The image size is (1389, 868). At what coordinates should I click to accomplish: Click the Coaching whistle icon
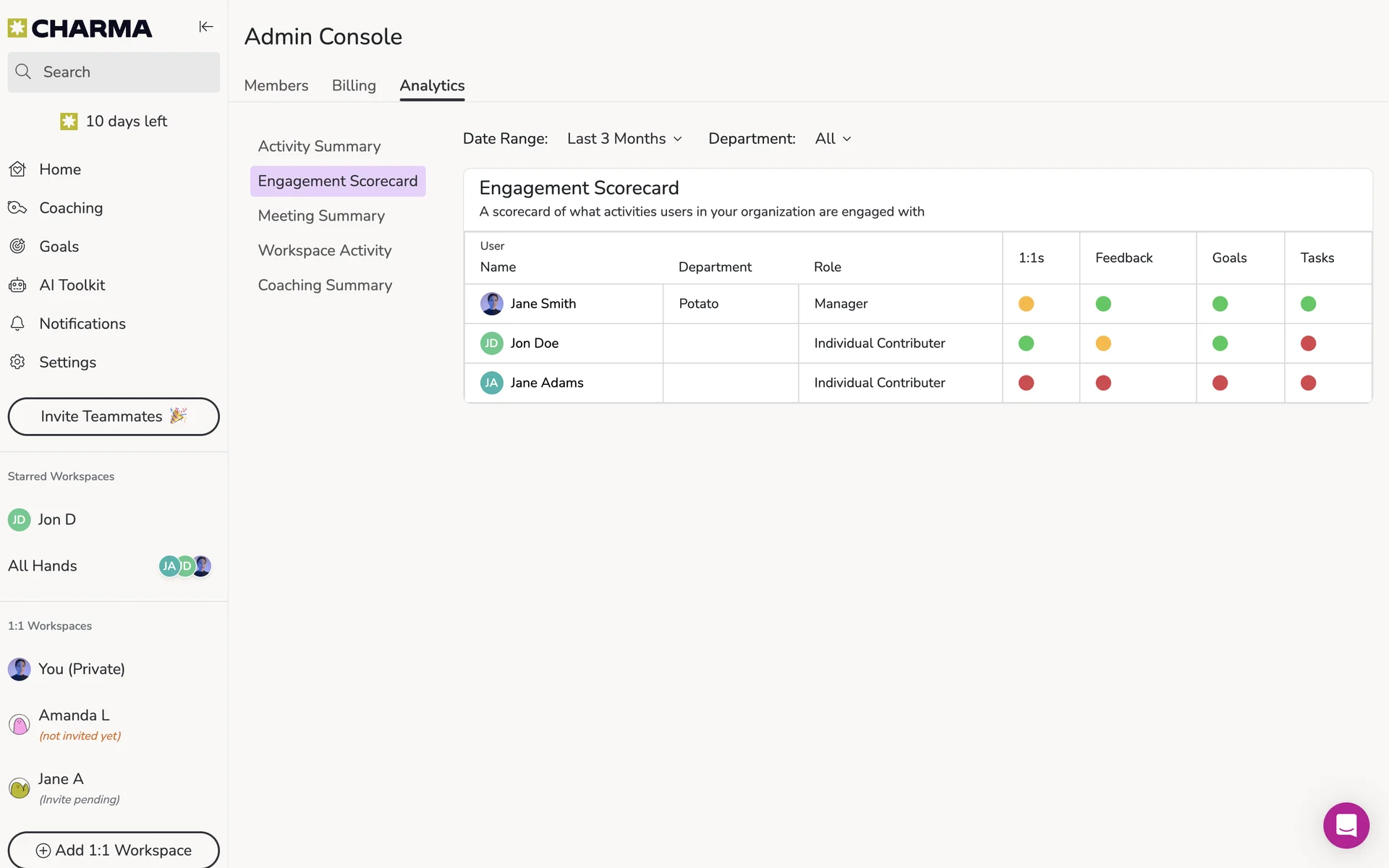17,208
